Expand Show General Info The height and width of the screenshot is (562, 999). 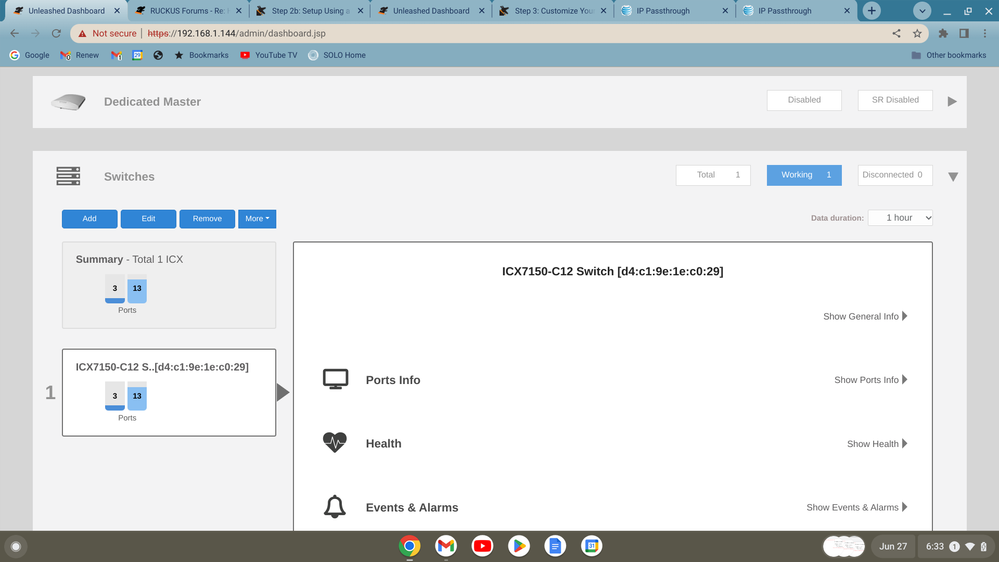point(865,316)
